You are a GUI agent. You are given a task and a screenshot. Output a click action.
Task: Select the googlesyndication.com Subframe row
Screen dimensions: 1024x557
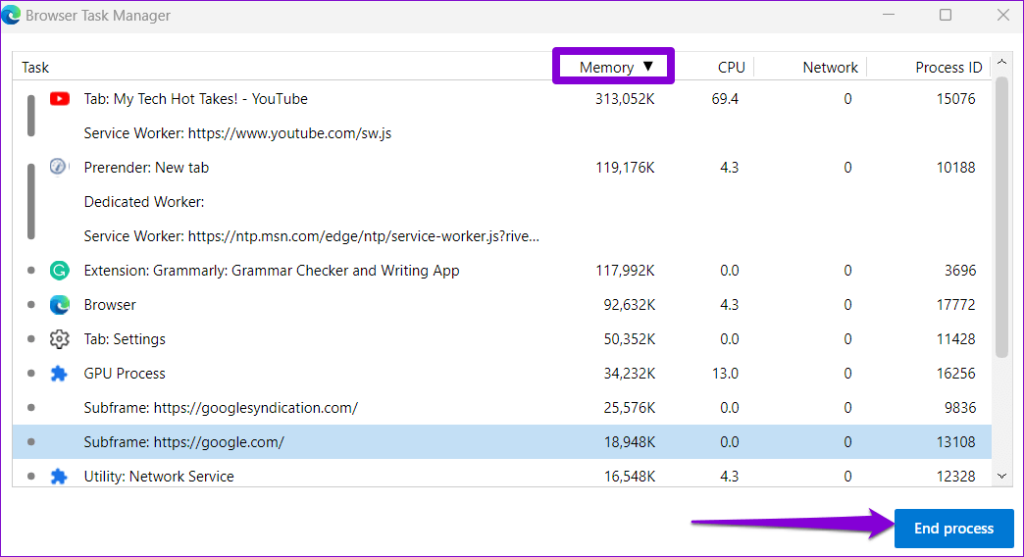tap(502, 407)
